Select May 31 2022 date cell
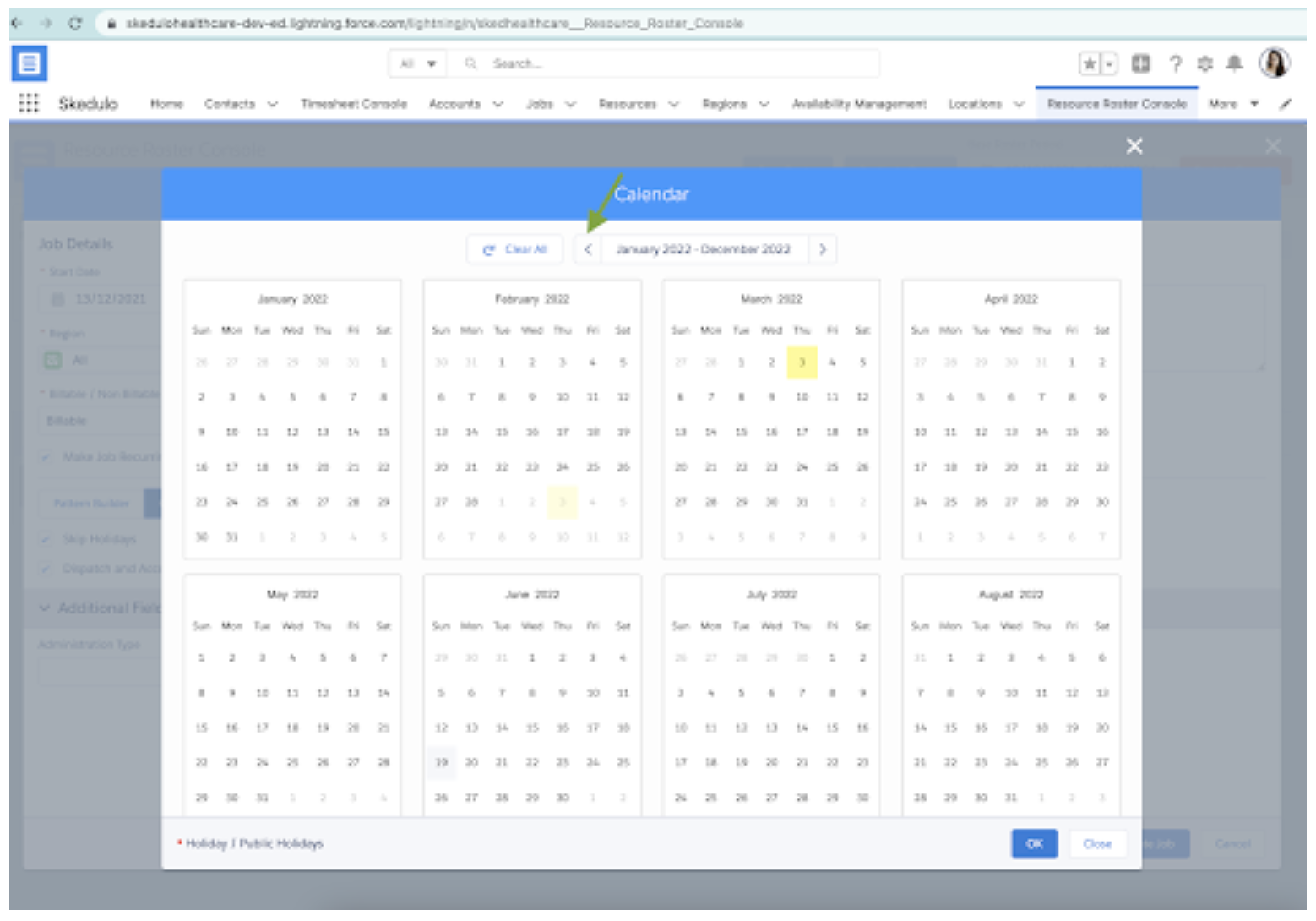 (x=262, y=797)
